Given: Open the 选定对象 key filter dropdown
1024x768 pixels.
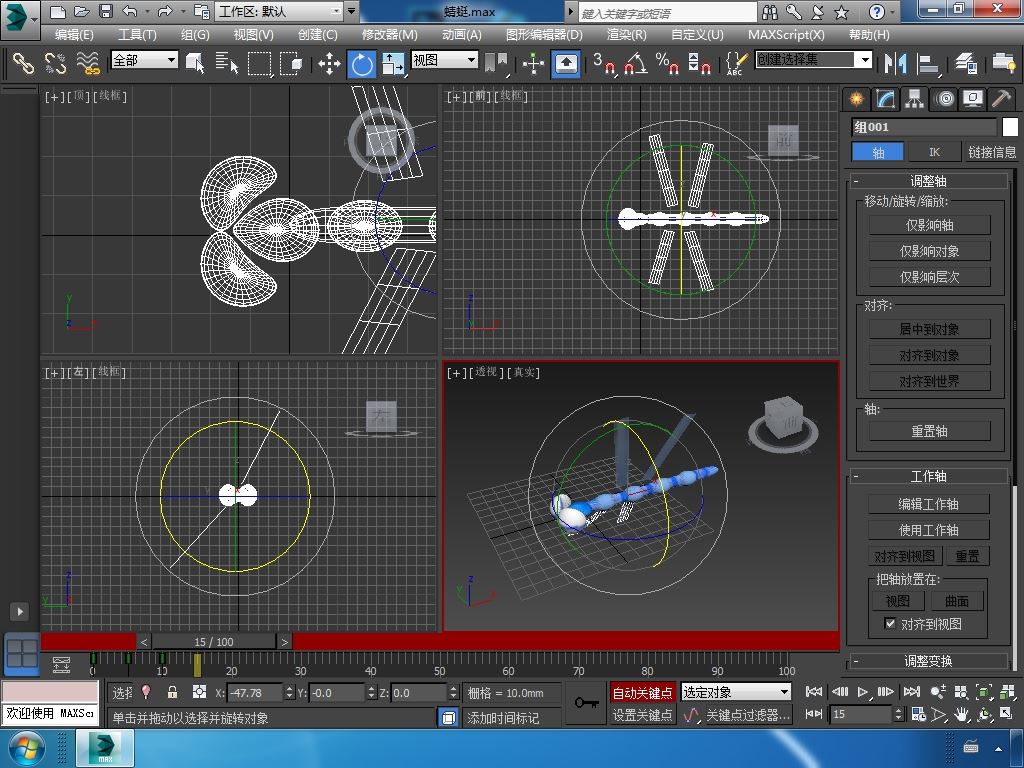Looking at the screenshot, I should pyautogui.click(x=735, y=692).
